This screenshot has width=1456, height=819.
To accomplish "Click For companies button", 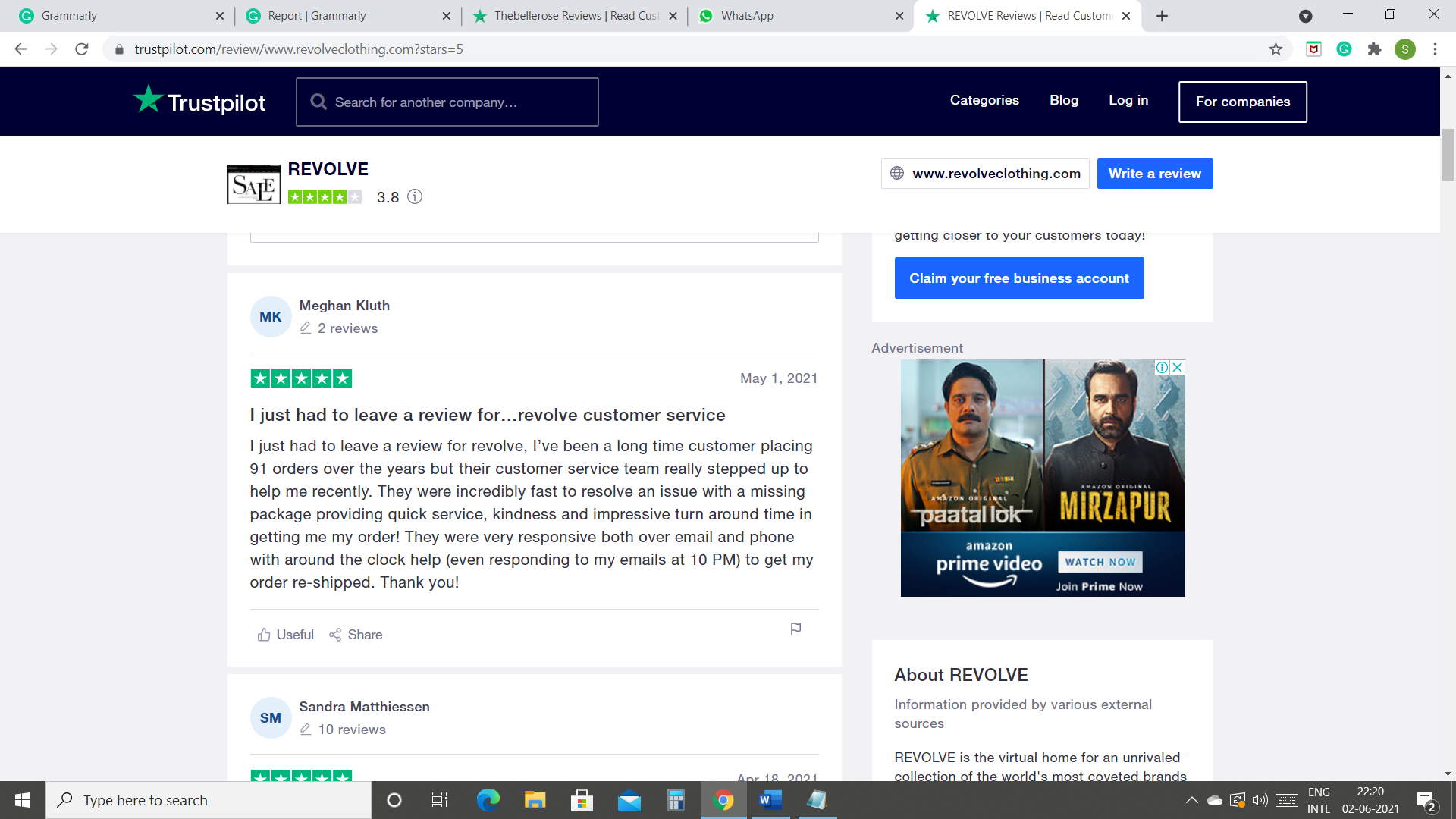I will pos(1243,102).
